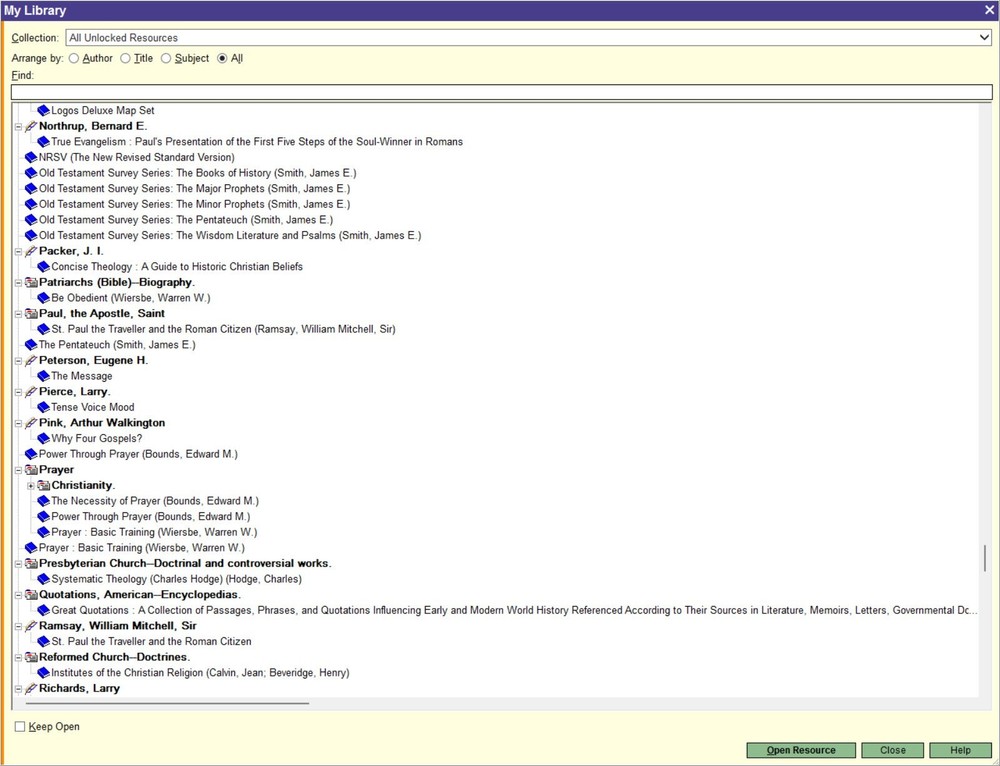Click the author pencil icon beside Packer, J. I.

pos(29,251)
